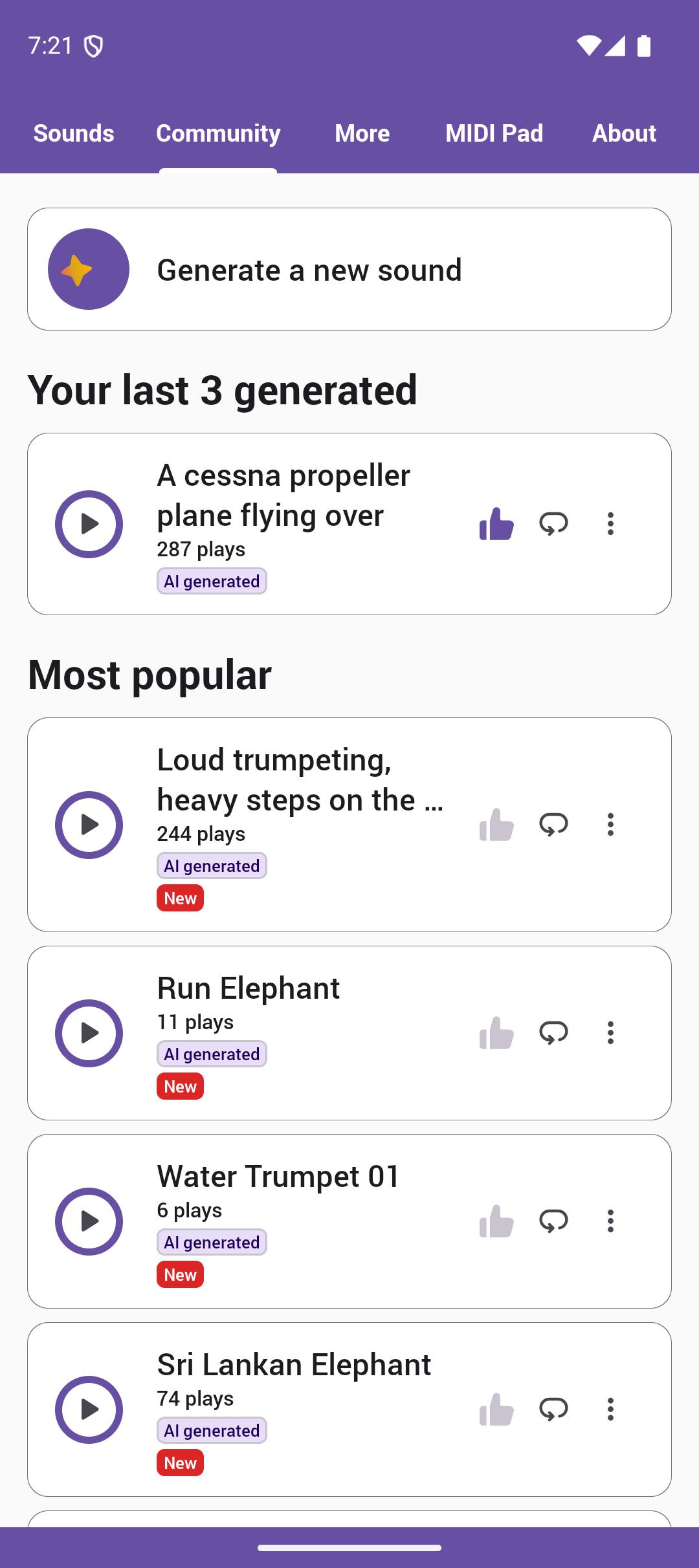
Task: Go to the About tab
Action: pos(624,133)
